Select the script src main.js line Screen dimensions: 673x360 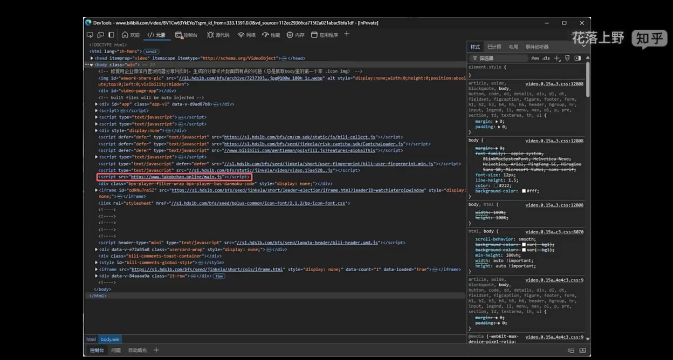click(x=174, y=177)
